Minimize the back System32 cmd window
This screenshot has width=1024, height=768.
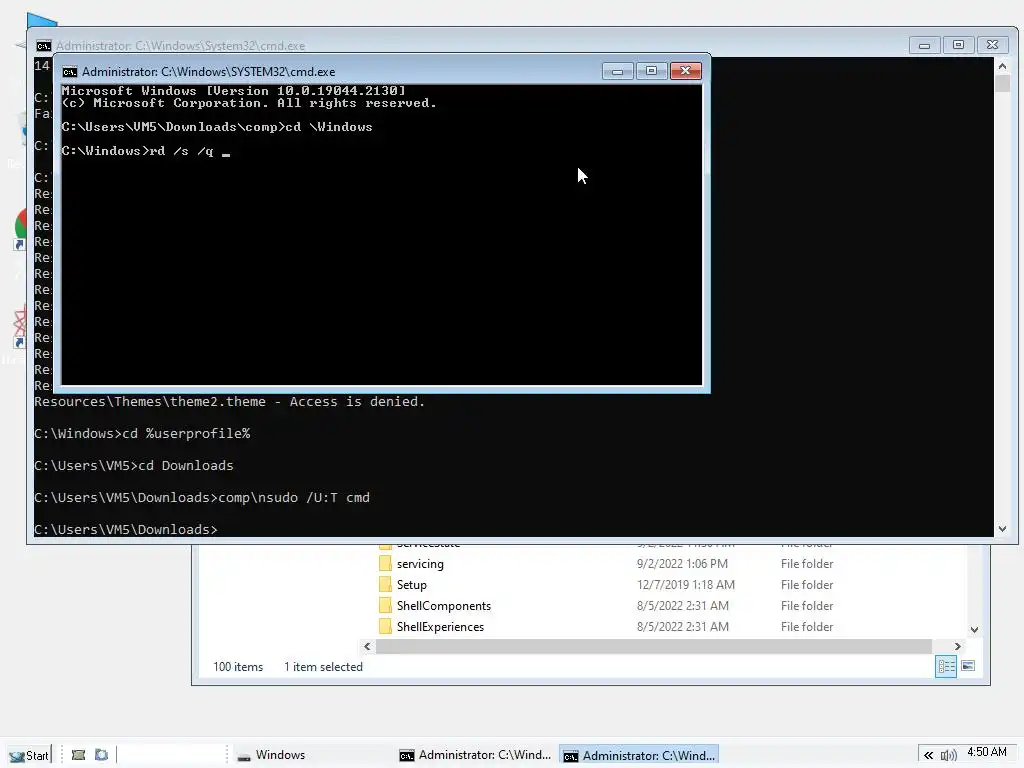924,45
